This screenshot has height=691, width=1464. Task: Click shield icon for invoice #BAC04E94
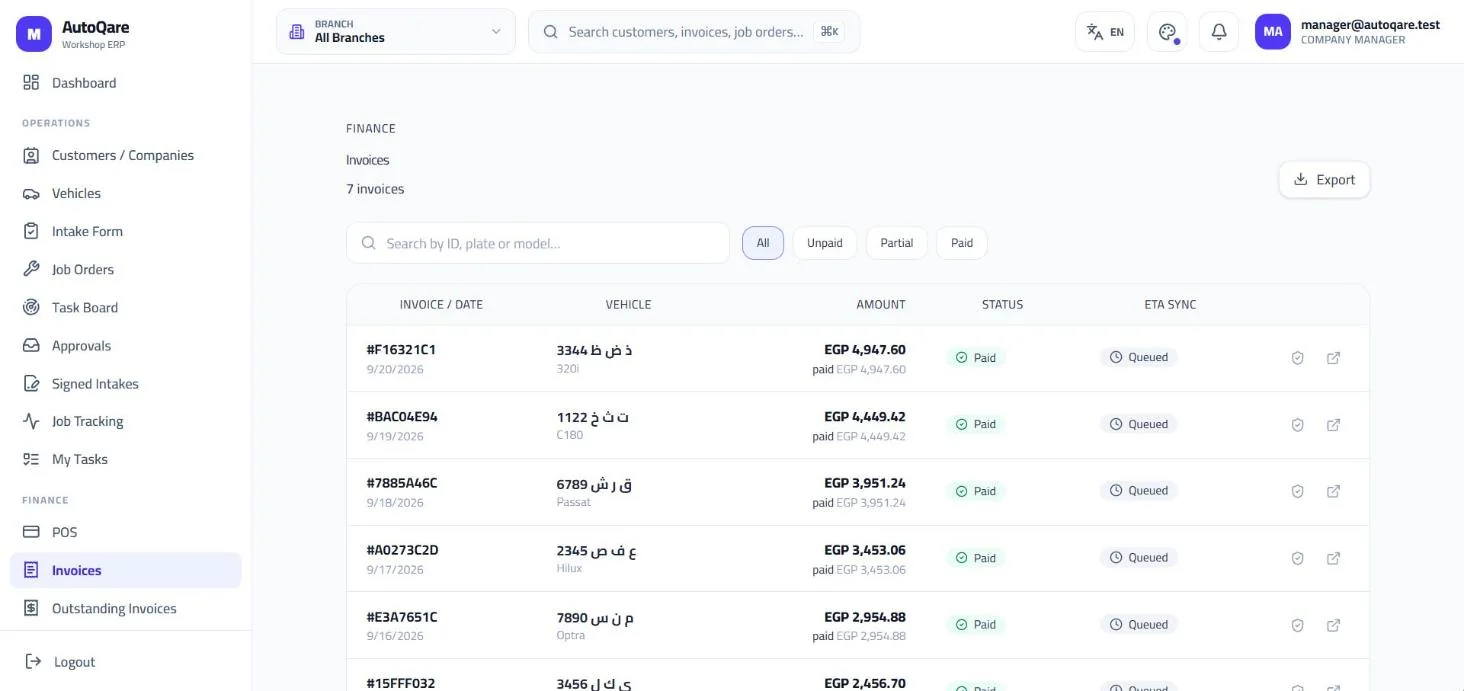tap(1298, 425)
